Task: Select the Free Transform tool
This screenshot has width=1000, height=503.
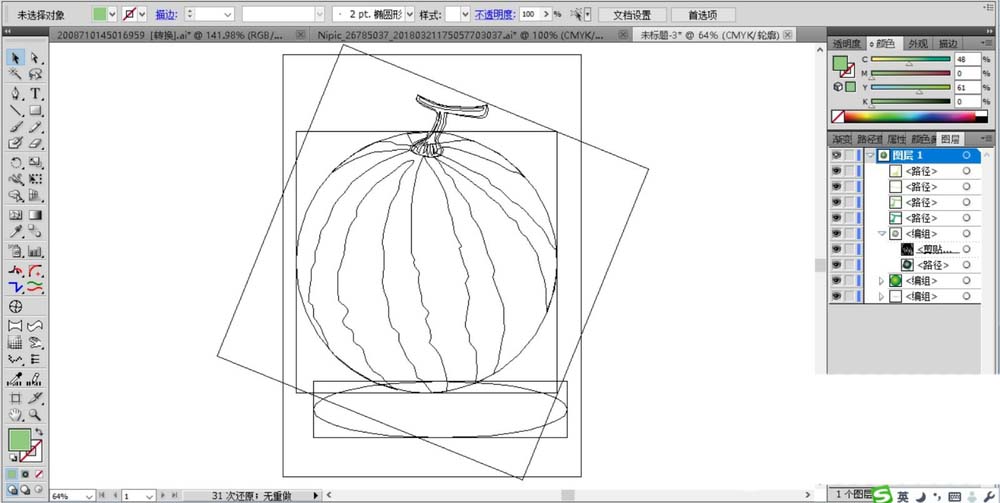Action: point(36,179)
